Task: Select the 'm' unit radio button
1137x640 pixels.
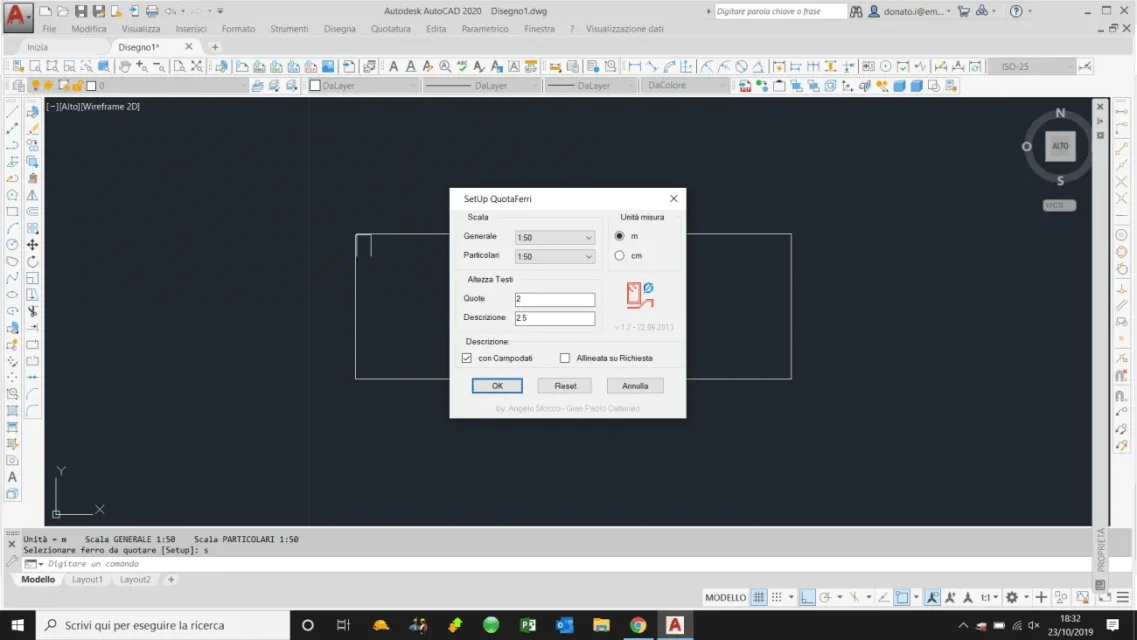Action: coord(619,236)
